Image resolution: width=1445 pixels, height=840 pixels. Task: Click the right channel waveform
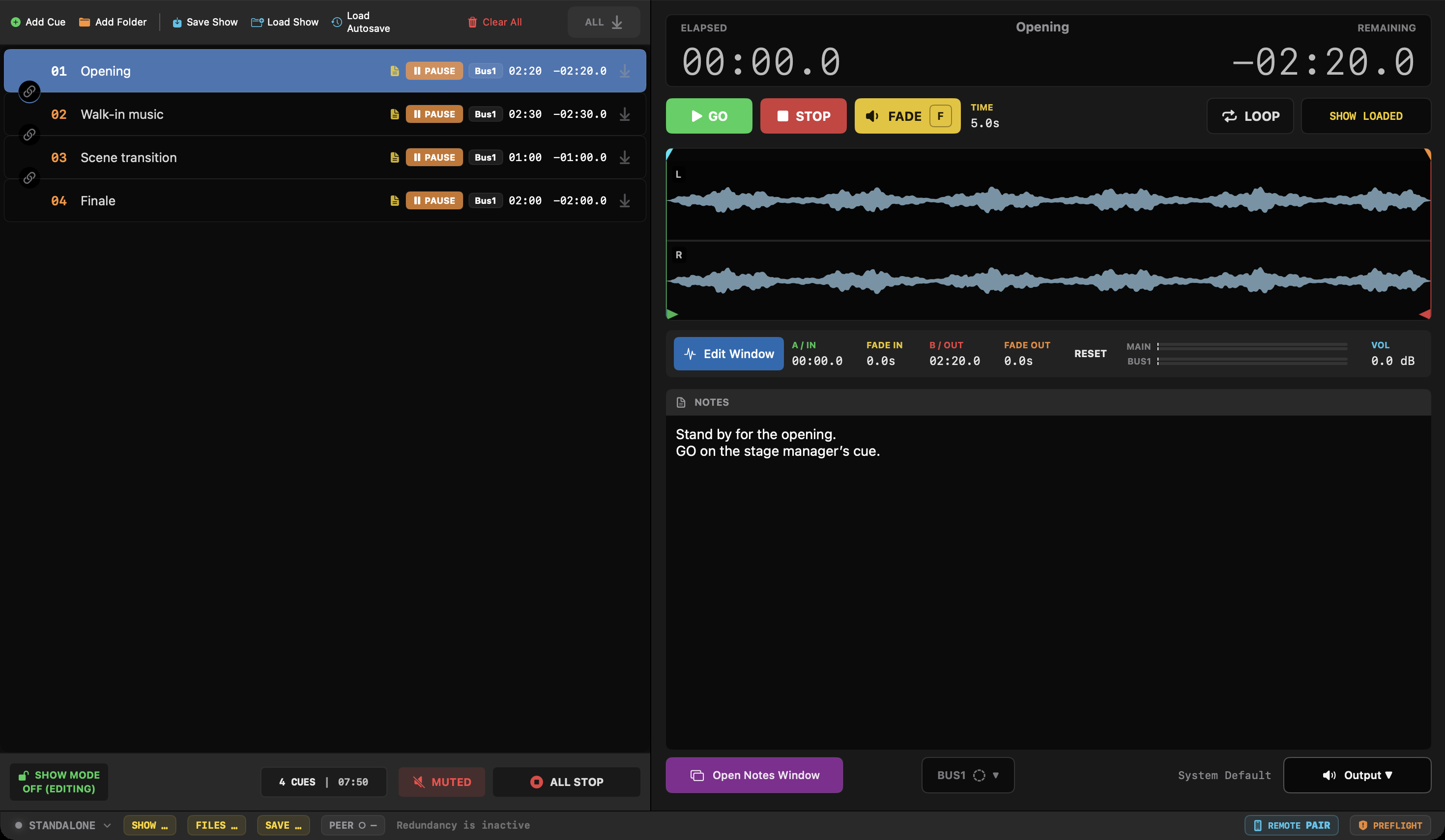click(x=1048, y=280)
